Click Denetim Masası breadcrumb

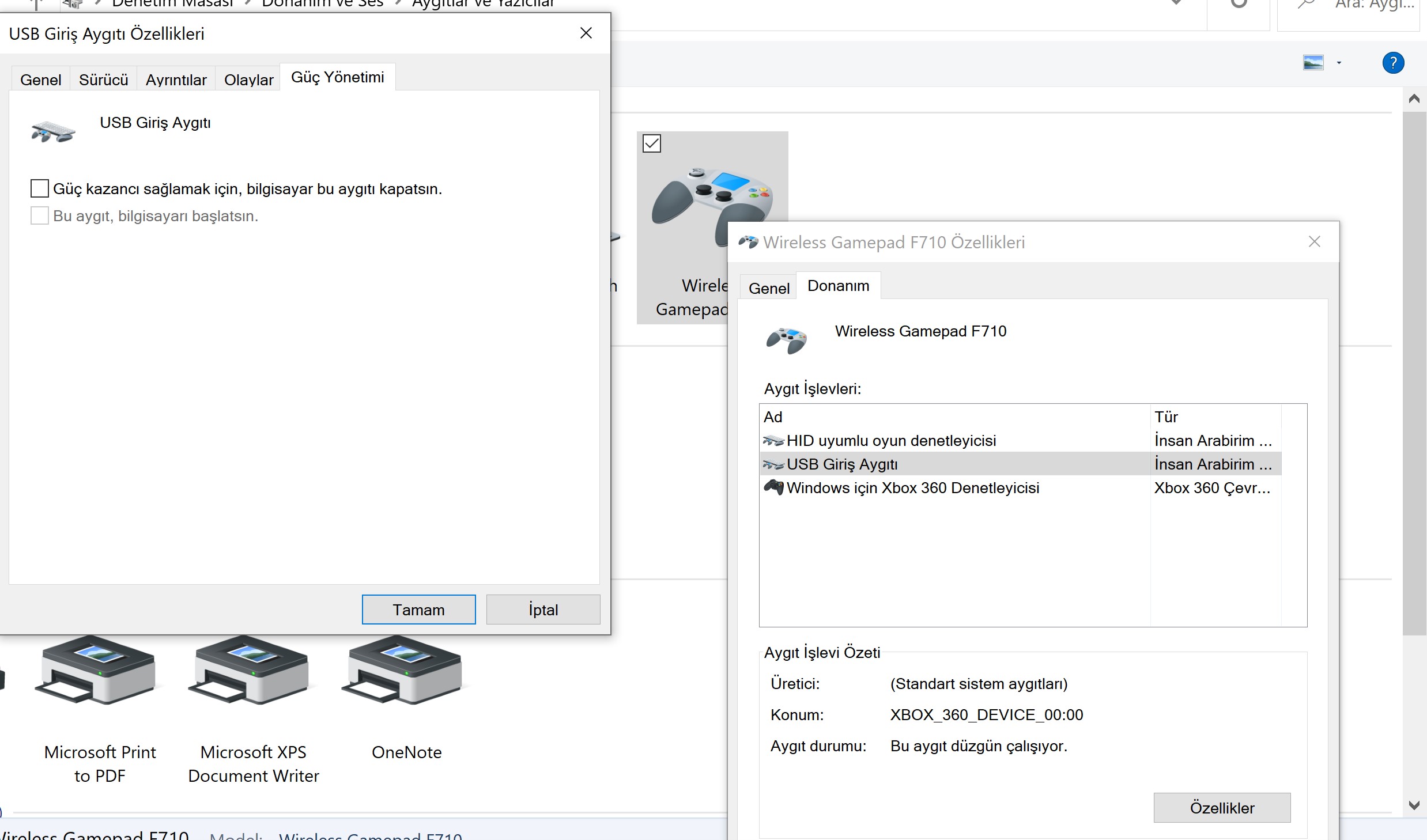tap(173, 3)
